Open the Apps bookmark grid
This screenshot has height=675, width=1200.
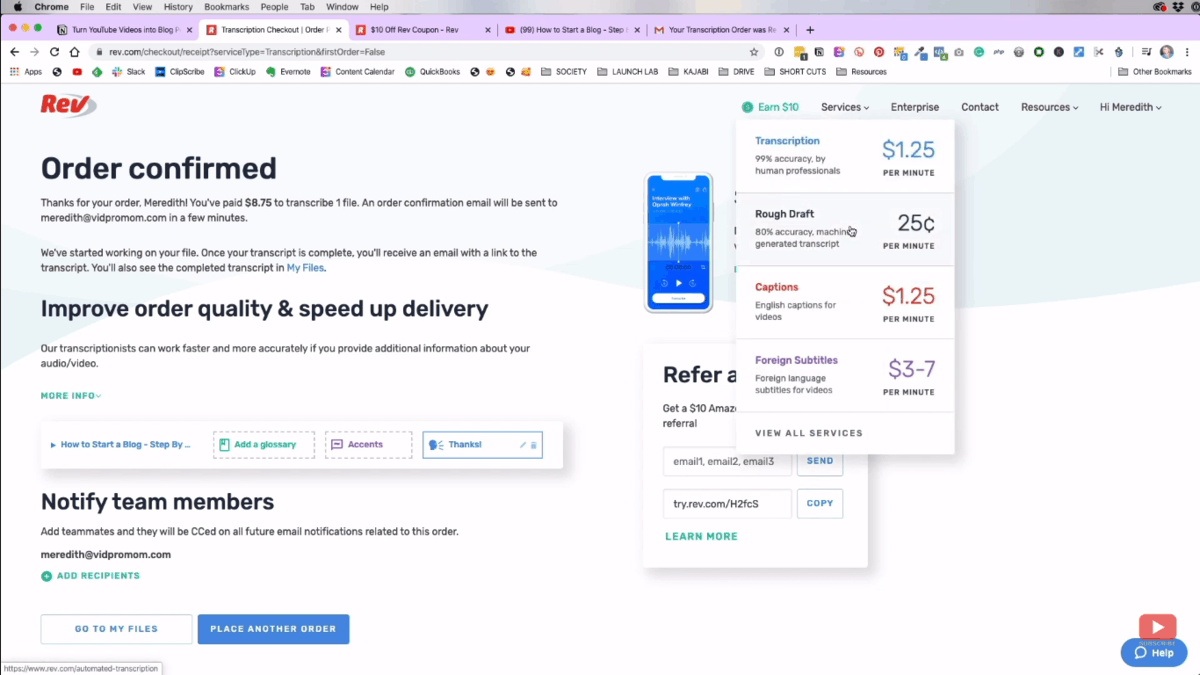click(x=27, y=72)
